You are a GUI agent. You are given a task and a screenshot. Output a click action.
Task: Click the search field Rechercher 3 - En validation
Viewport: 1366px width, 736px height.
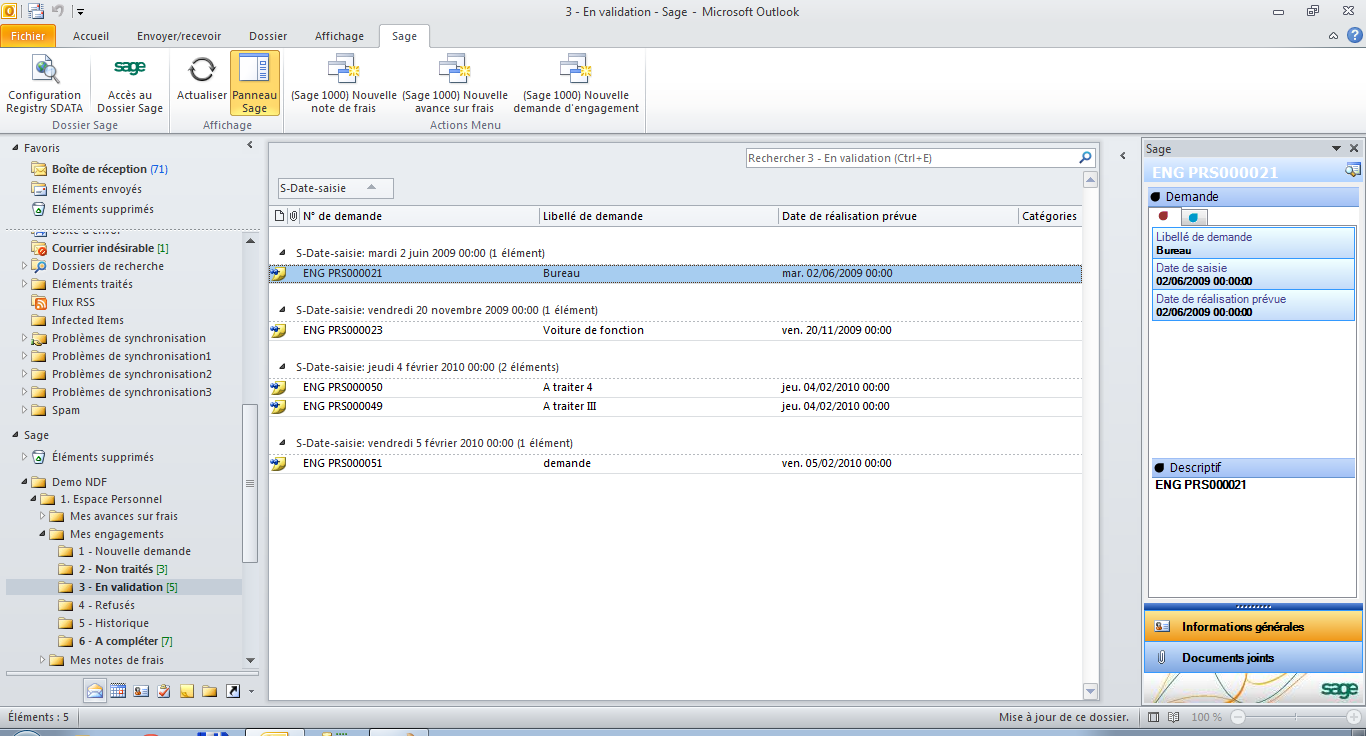point(911,158)
